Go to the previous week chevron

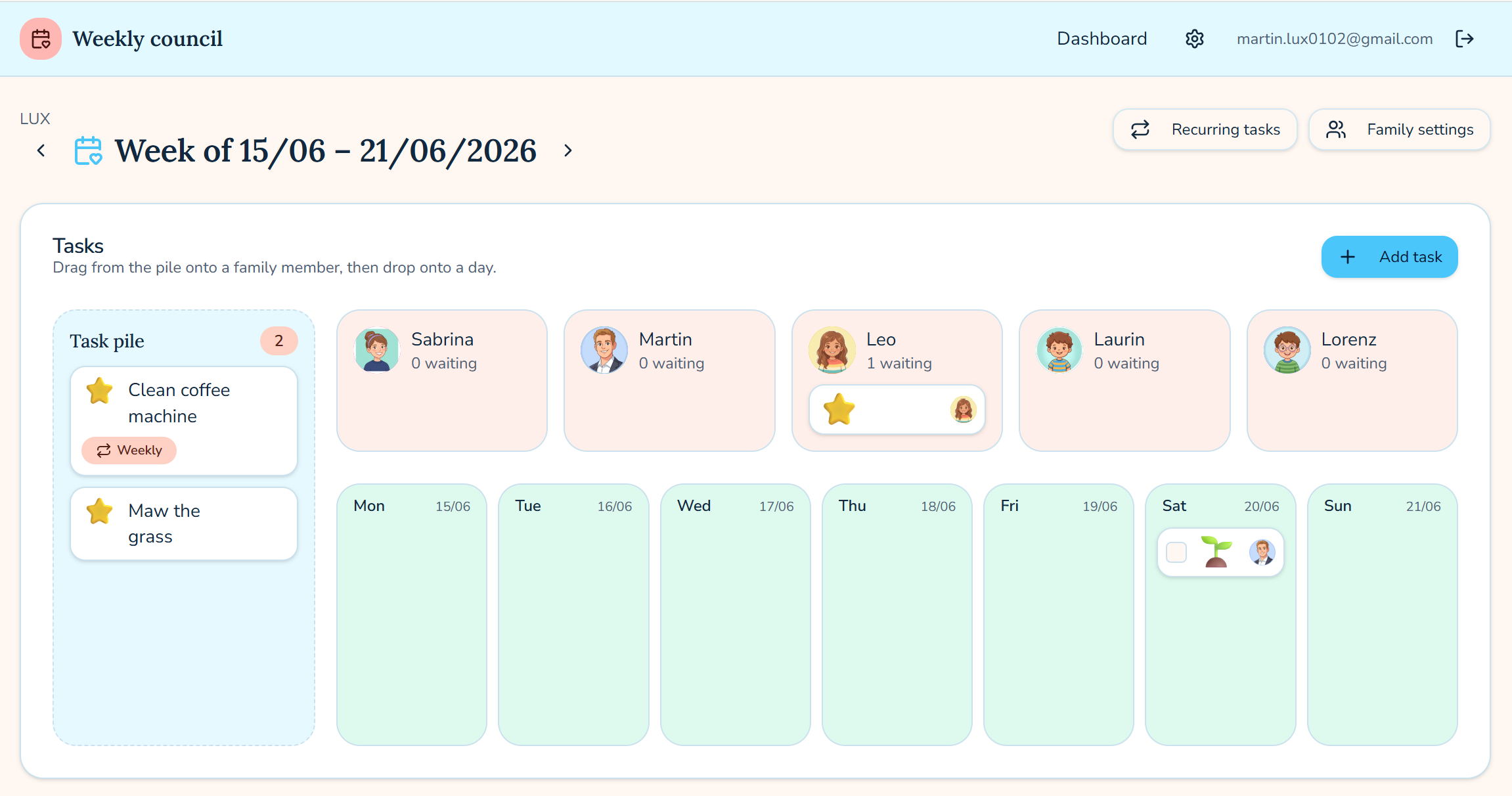[x=41, y=150]
